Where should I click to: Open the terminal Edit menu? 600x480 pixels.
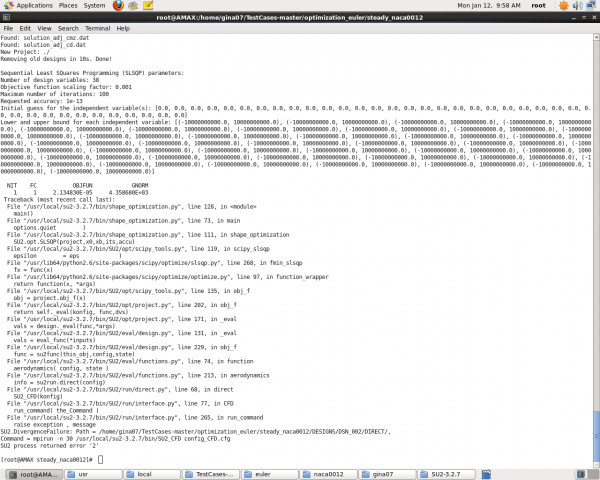pos(25,28)
